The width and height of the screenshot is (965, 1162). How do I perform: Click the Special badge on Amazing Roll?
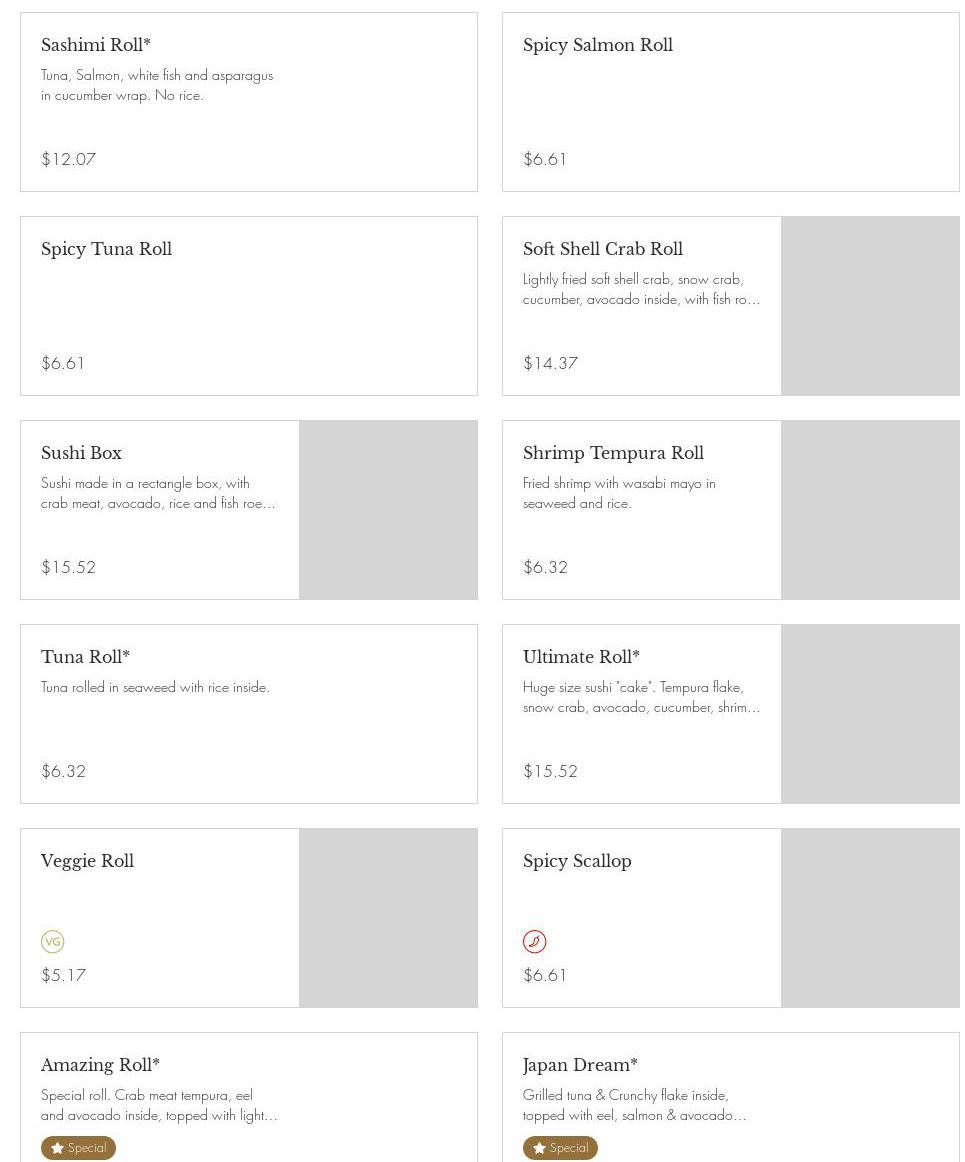tap(78, 1148)
